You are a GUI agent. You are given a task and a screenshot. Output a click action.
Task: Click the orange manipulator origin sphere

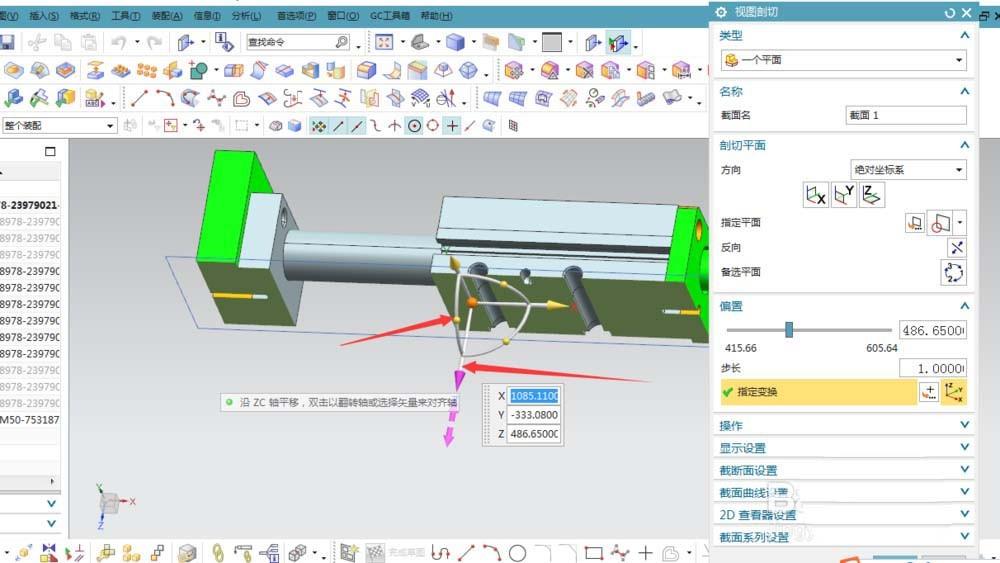472,303
